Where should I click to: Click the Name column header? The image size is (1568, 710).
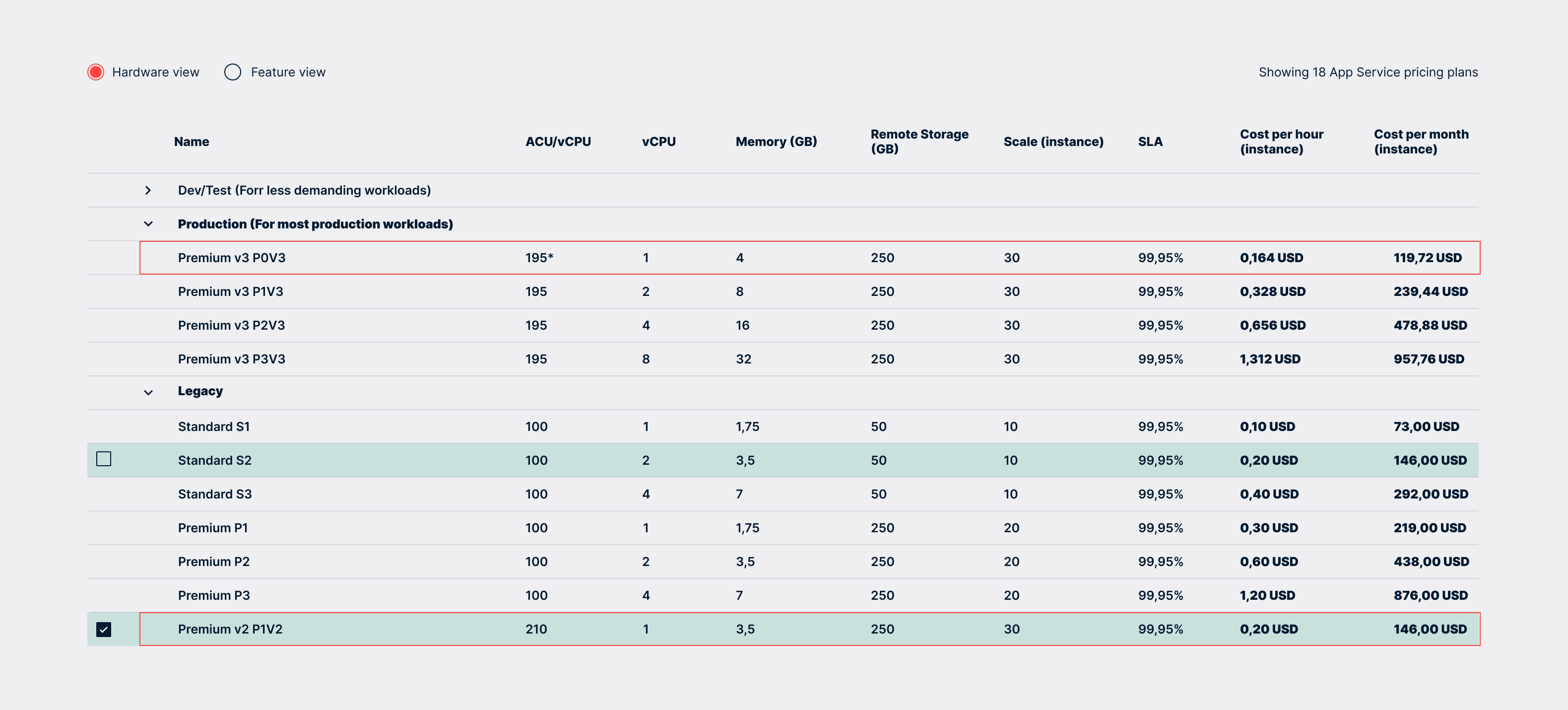click(x=191, y=142)
